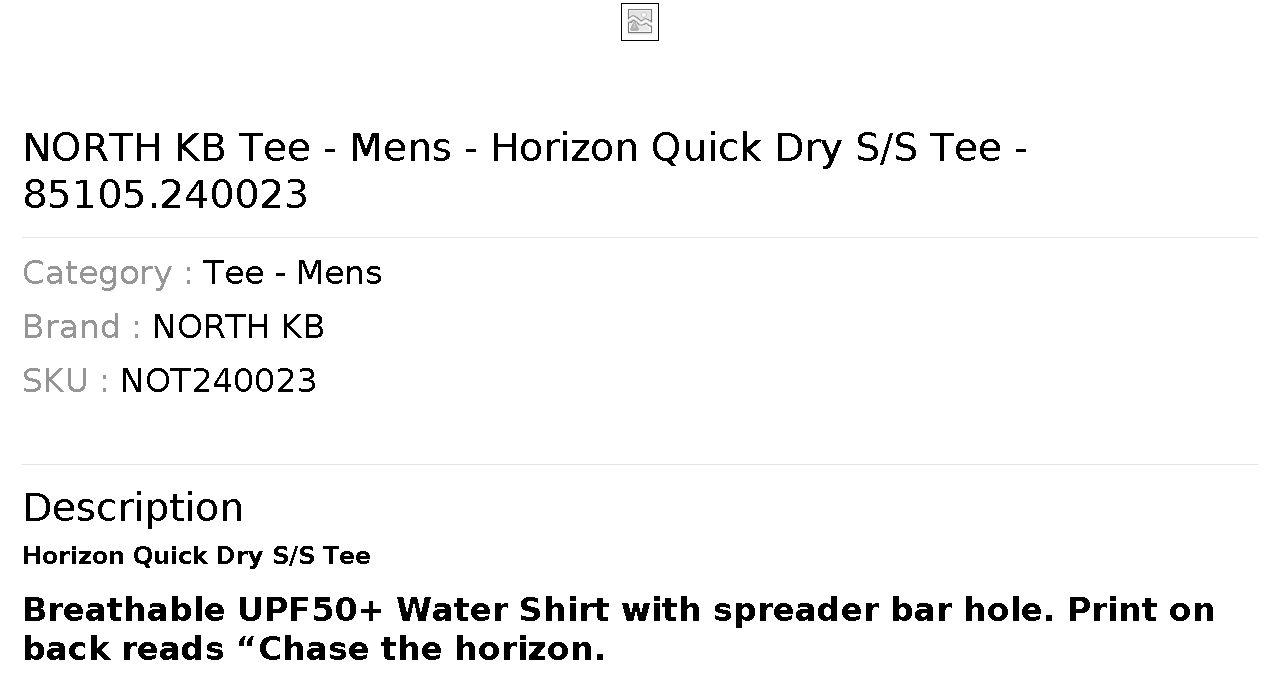1280x700 pixels.
Task: Click the Category : label
Action: point(107,273)
